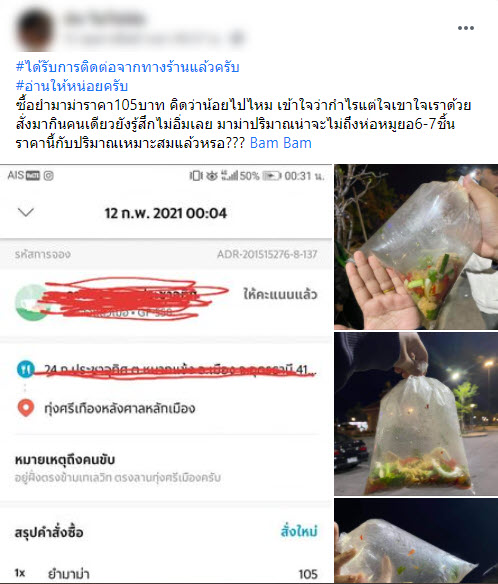The width and height of the screenshot is (498, 584).
Task: Open the photo of bag held beside palm
Action: 416,247
